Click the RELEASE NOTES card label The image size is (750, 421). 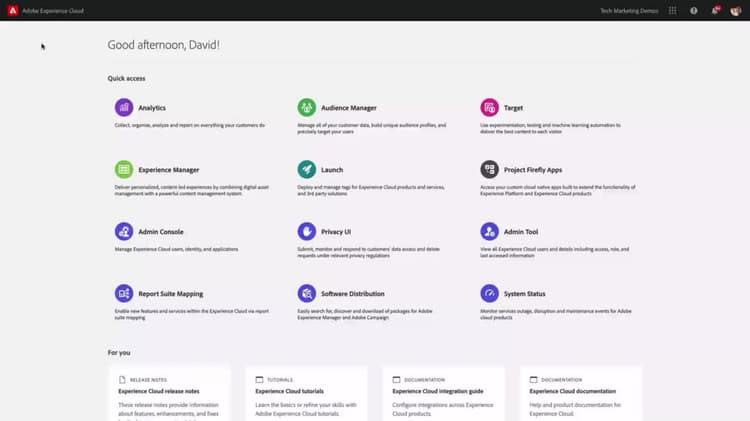148,380
